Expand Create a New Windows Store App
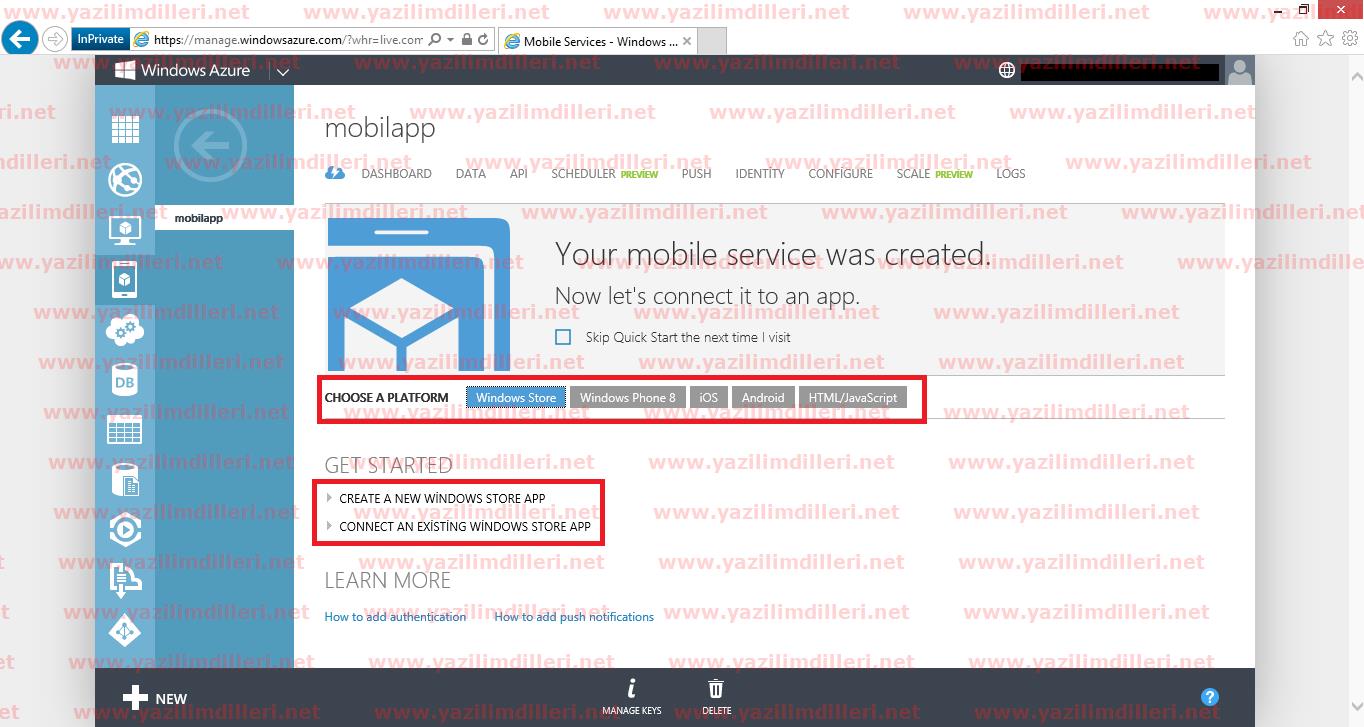Image resolution: width=1364 pixels, height=727 pixels. click(441, 498)
